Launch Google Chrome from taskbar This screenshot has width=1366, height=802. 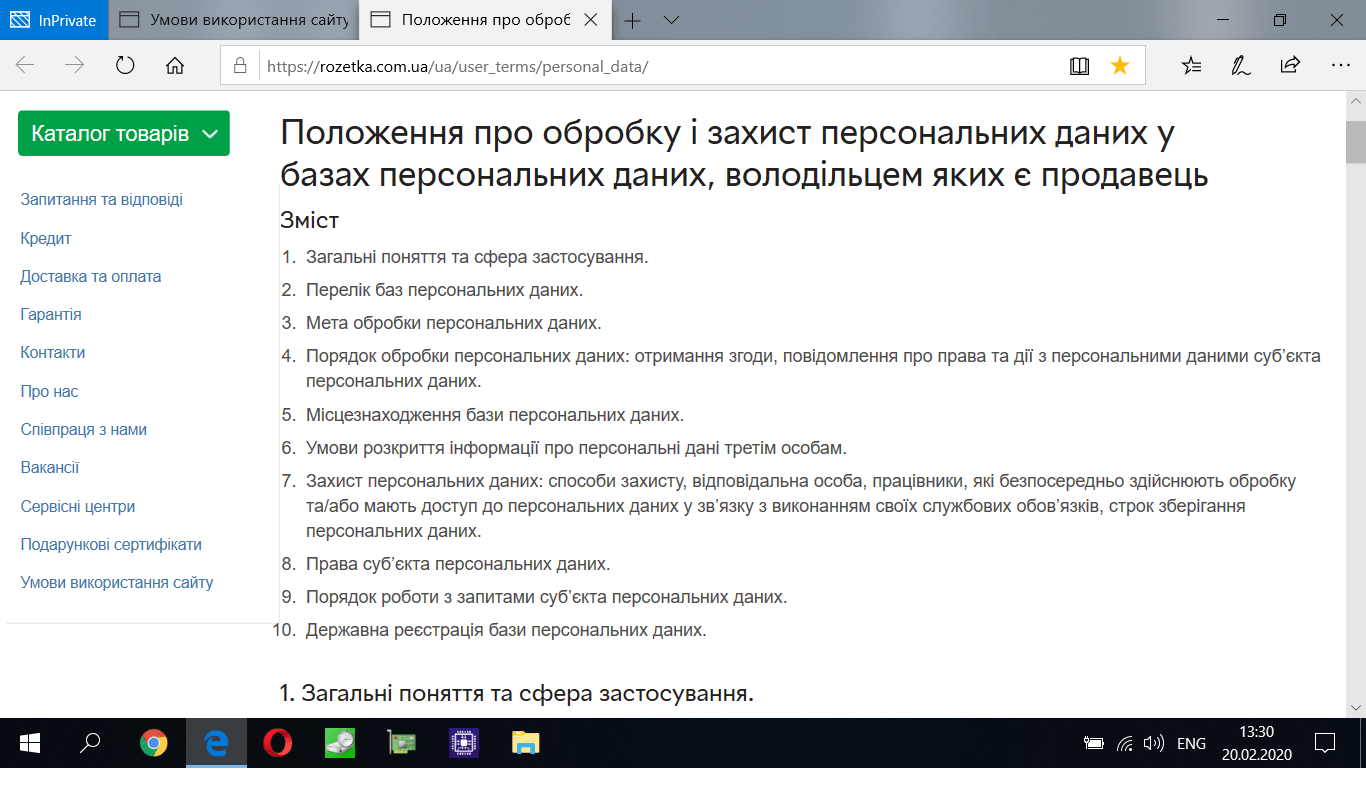click(153, 743)
